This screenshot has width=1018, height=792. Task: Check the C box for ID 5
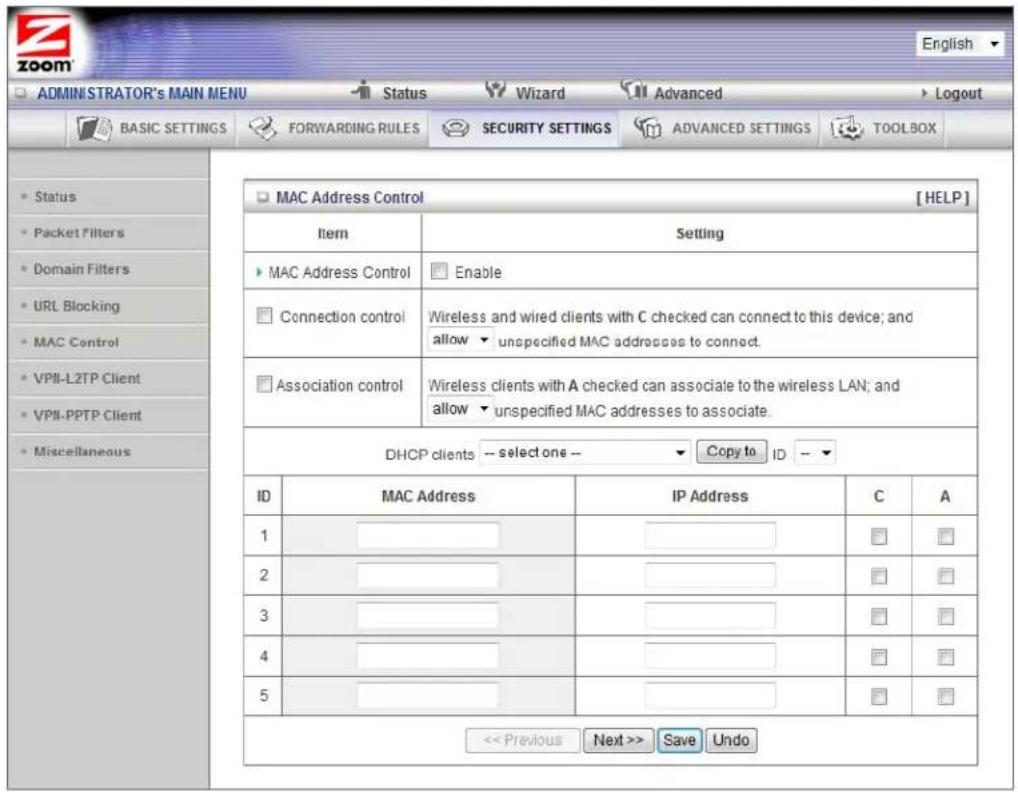coord(878,697)
